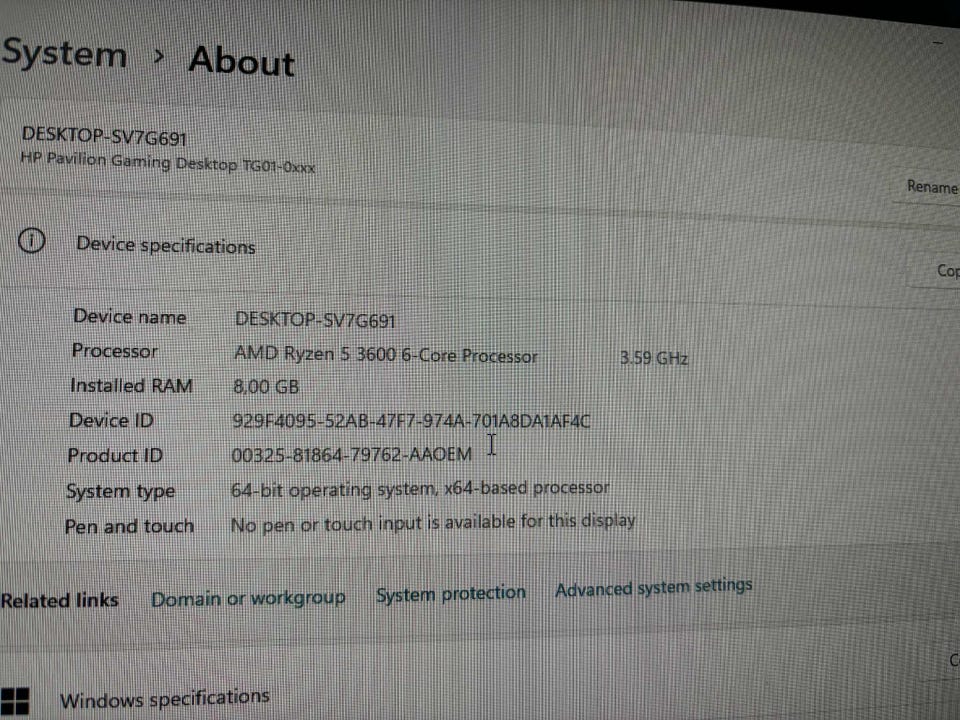Click the Processor label
960x720 pixels.
(114, 351)
